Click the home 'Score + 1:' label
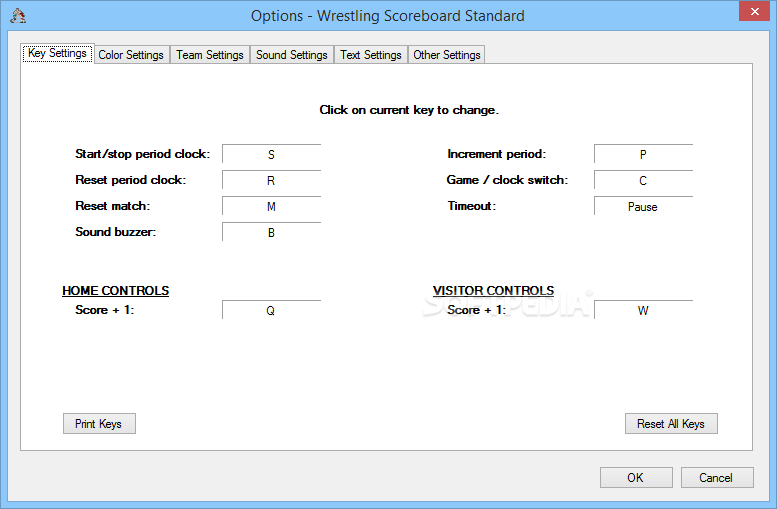 click(105, 310)
